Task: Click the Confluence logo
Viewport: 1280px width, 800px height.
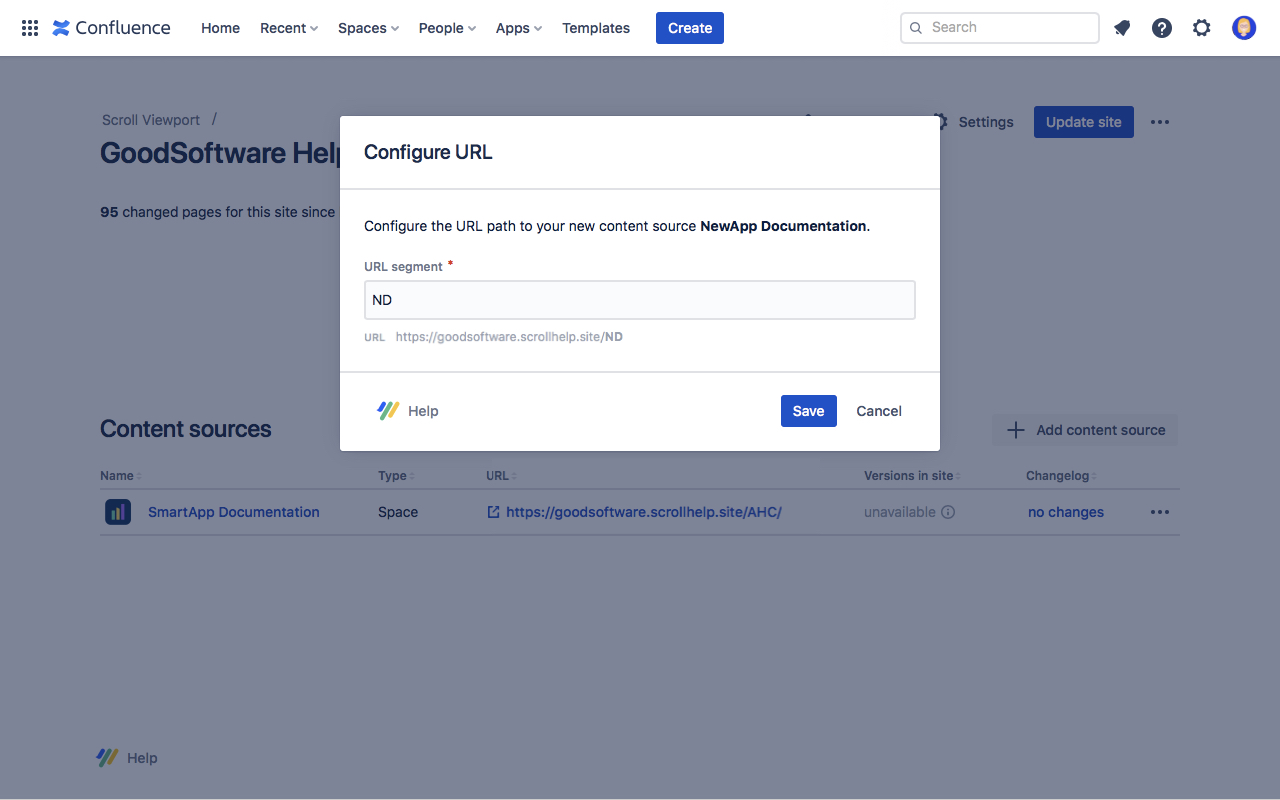Action: (x=111, y=28)
